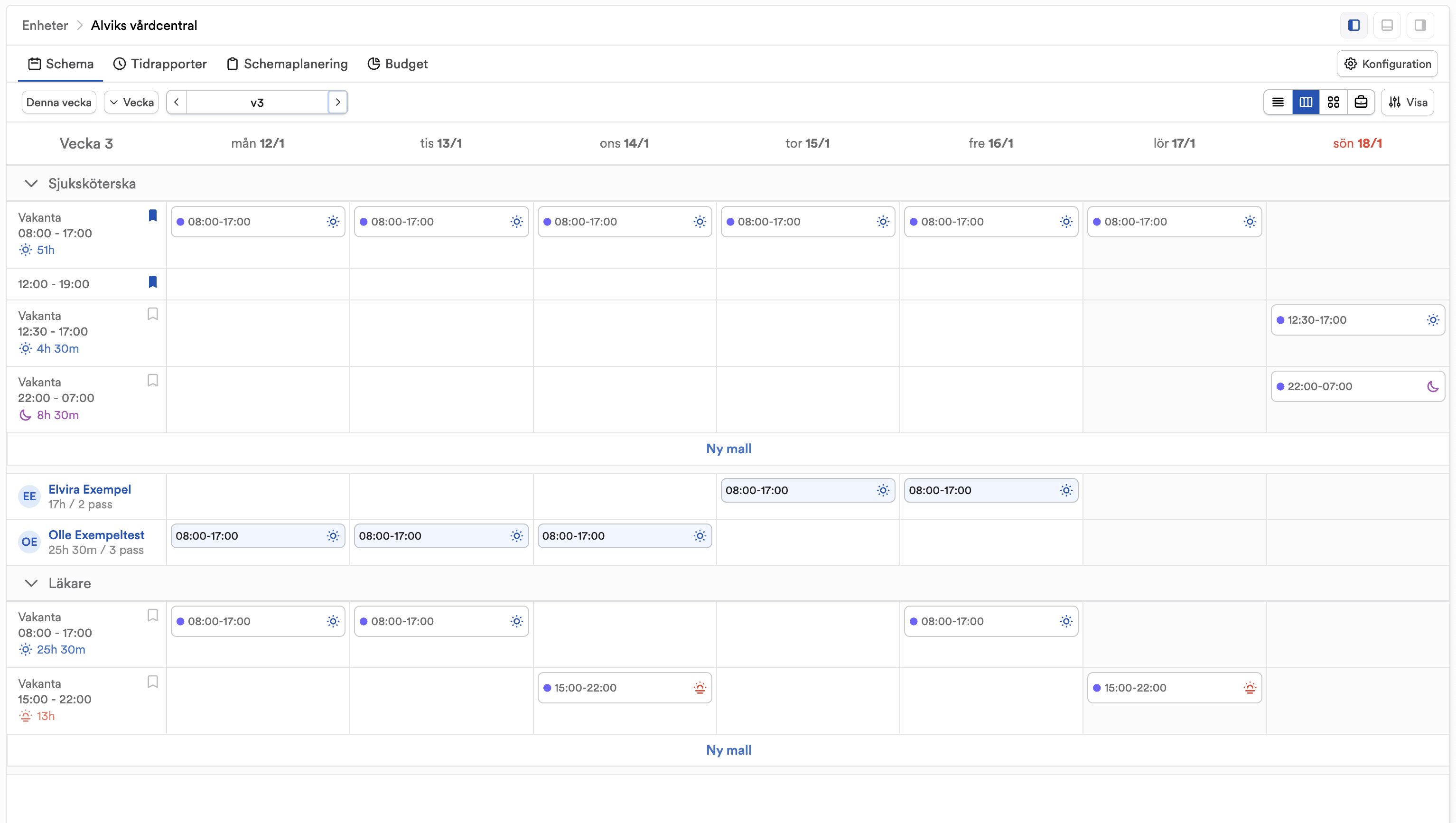Open the Sunday 22:00-07:00 night shift
The width and height of the screenshot is (1456, 823).
point(1358,387)
